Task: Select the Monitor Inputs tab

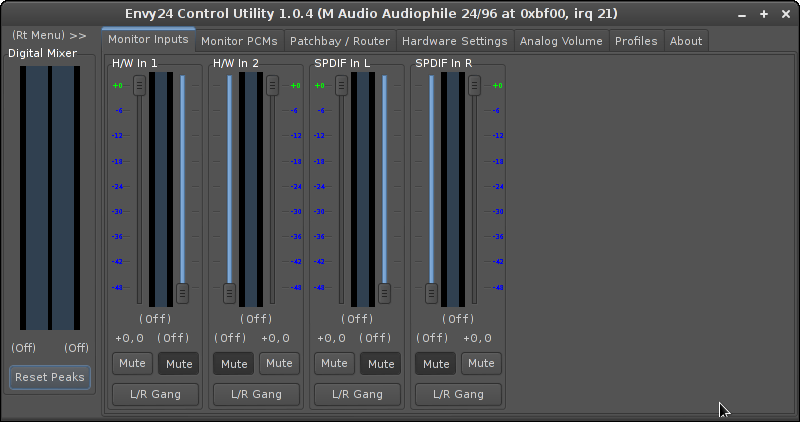Action: tap(148, 39)
